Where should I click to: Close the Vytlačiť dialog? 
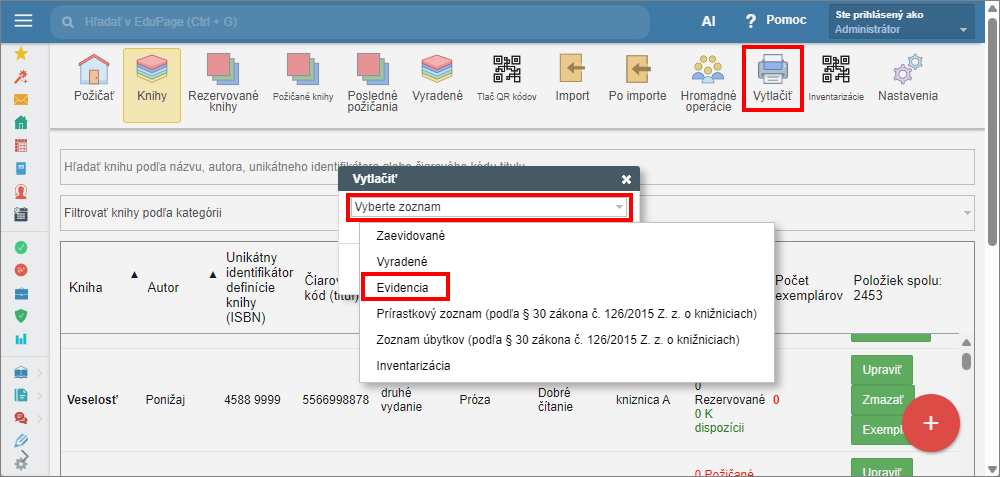[626, 179]
